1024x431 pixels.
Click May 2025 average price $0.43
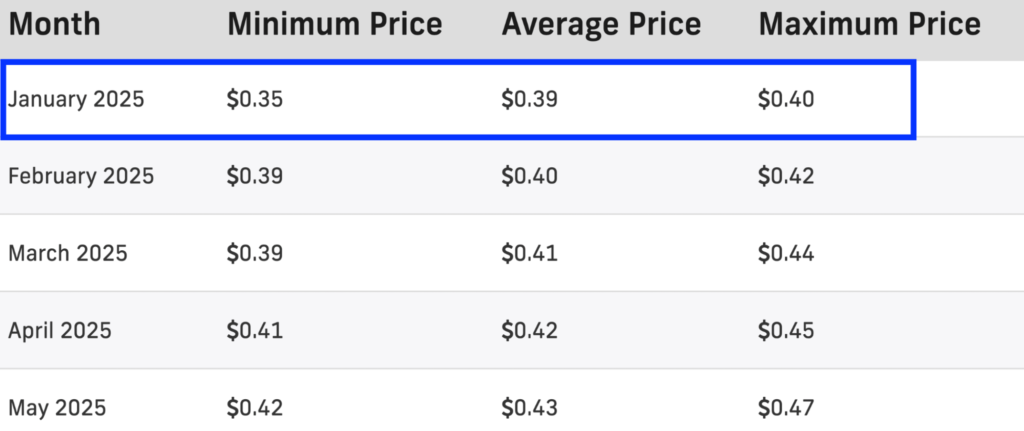530,408
